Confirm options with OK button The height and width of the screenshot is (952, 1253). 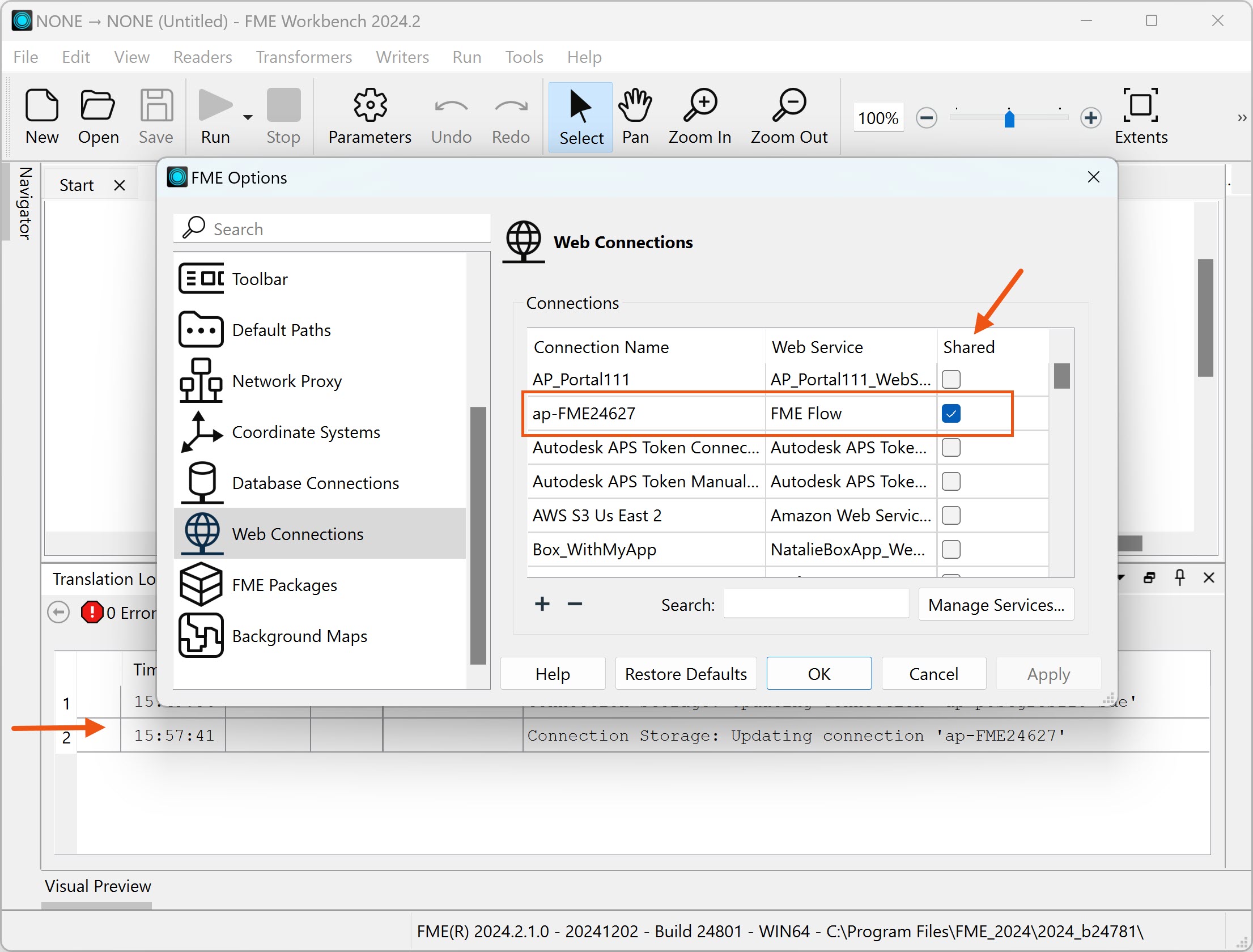click(819, 673)
